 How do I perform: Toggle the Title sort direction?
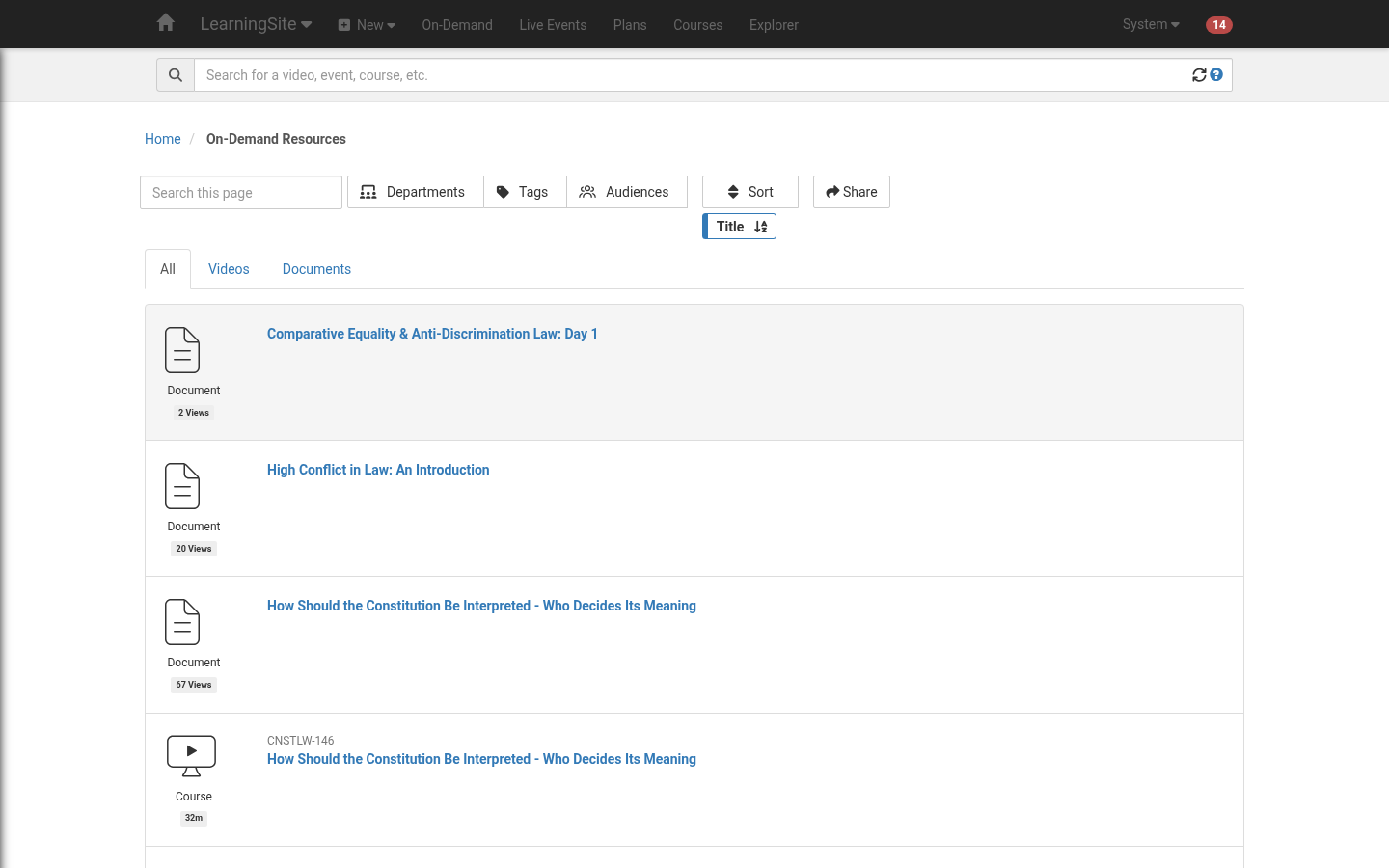coord(739,227)
